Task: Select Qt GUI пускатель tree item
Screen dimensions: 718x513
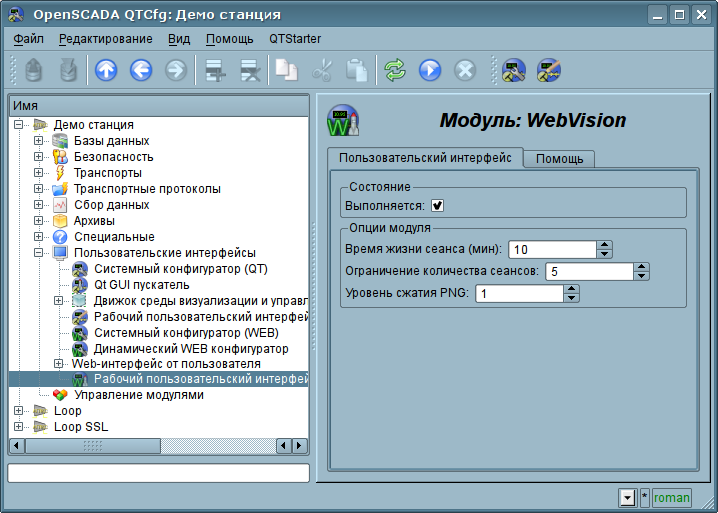Action: click(141, 285)
